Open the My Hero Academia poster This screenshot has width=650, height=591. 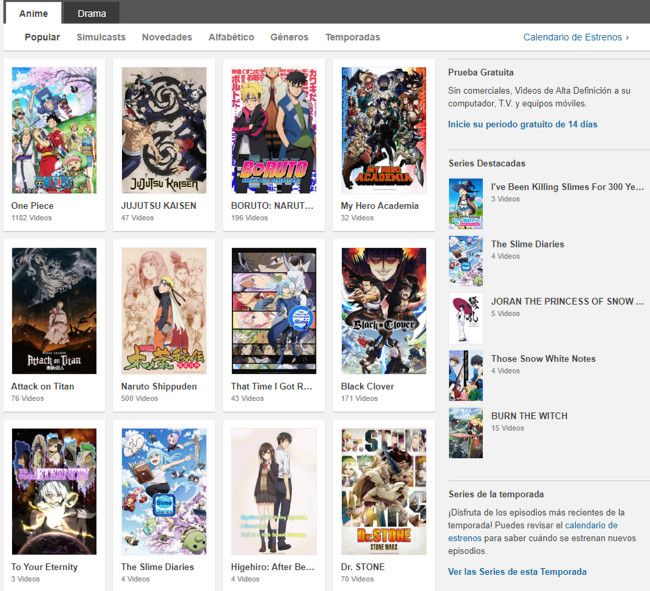click(383, 130)
